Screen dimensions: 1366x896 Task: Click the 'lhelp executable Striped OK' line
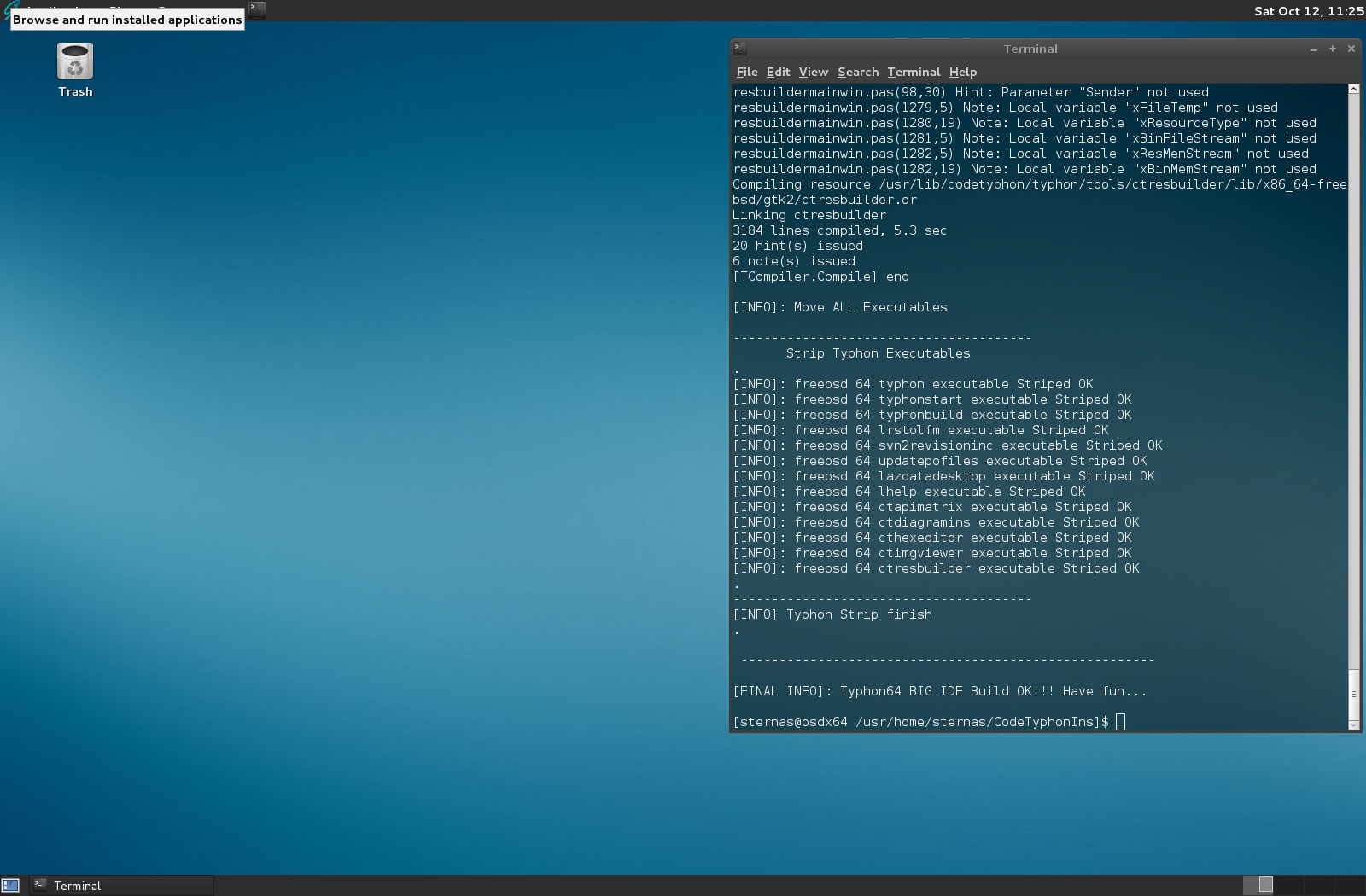tap(909, 492)
